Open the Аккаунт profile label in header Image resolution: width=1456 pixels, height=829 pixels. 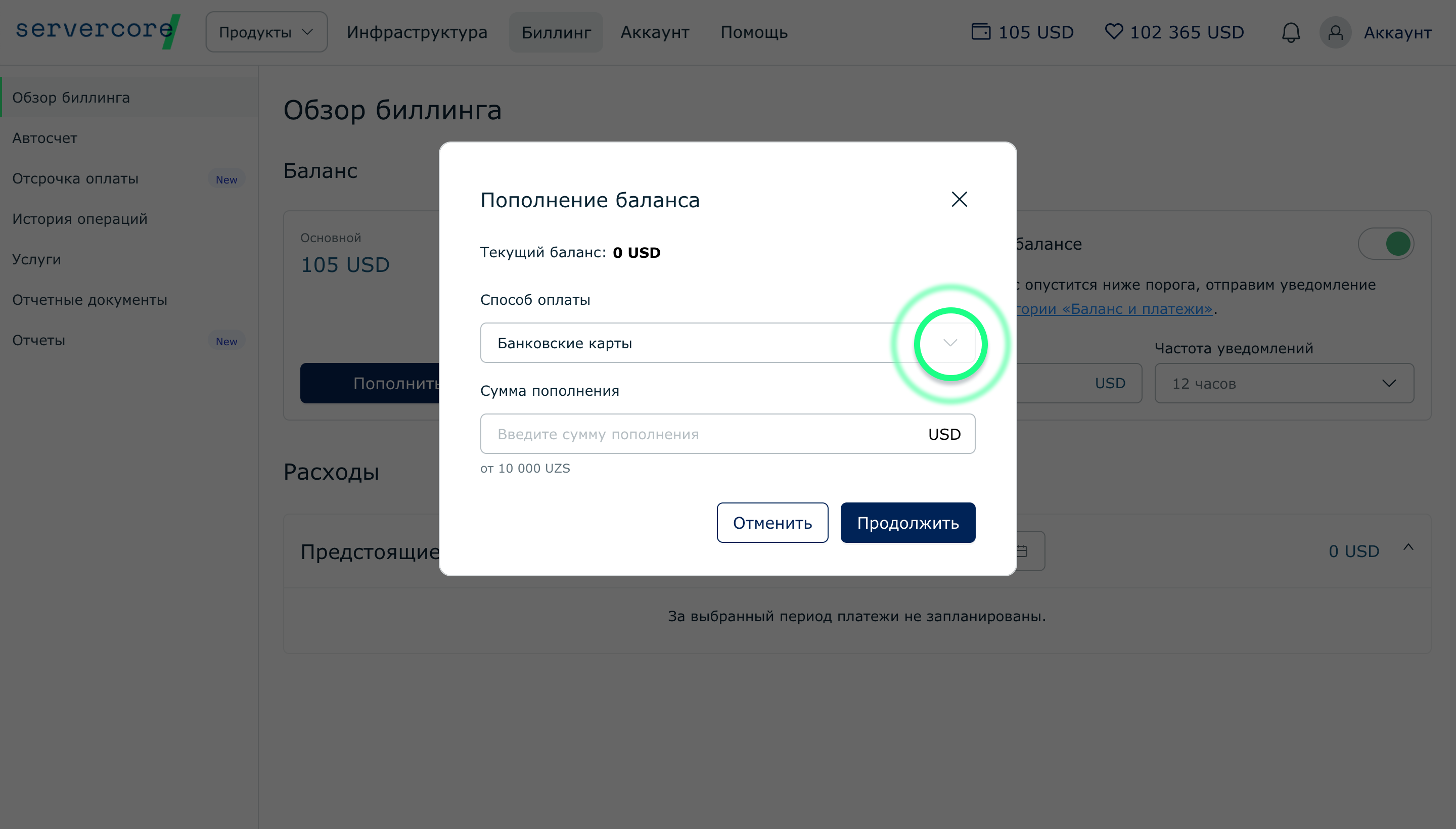[1397, 33]
